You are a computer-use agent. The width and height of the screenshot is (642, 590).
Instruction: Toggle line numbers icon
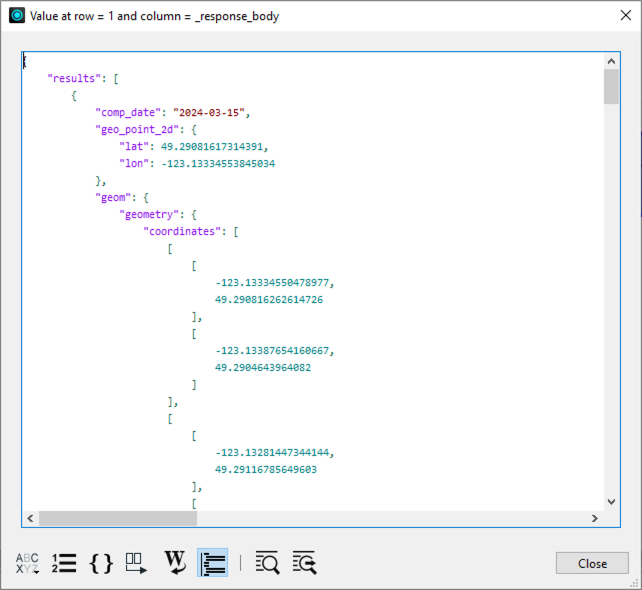64,563
